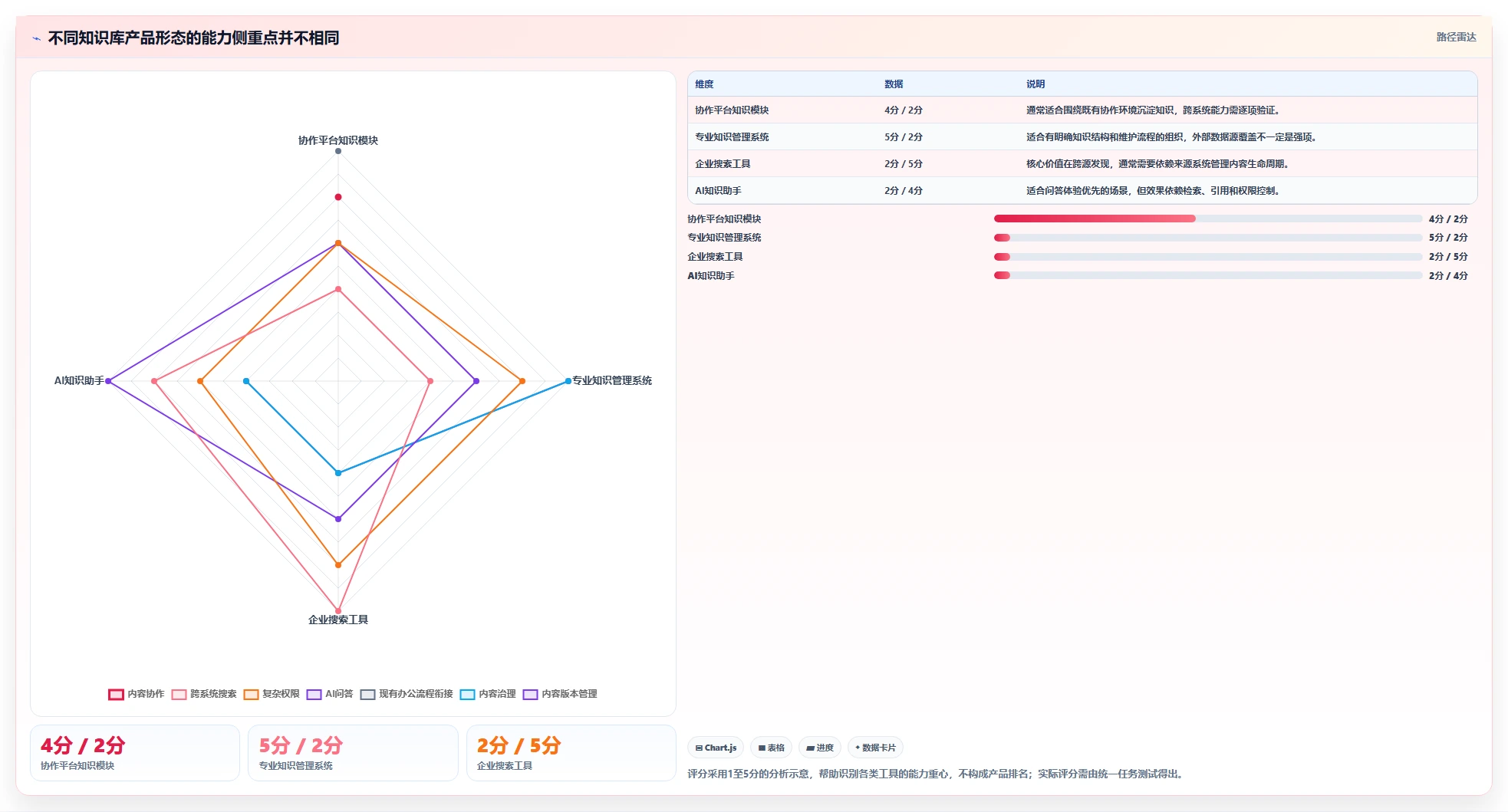Click the 说明 column header

(x=1036, y=84)
